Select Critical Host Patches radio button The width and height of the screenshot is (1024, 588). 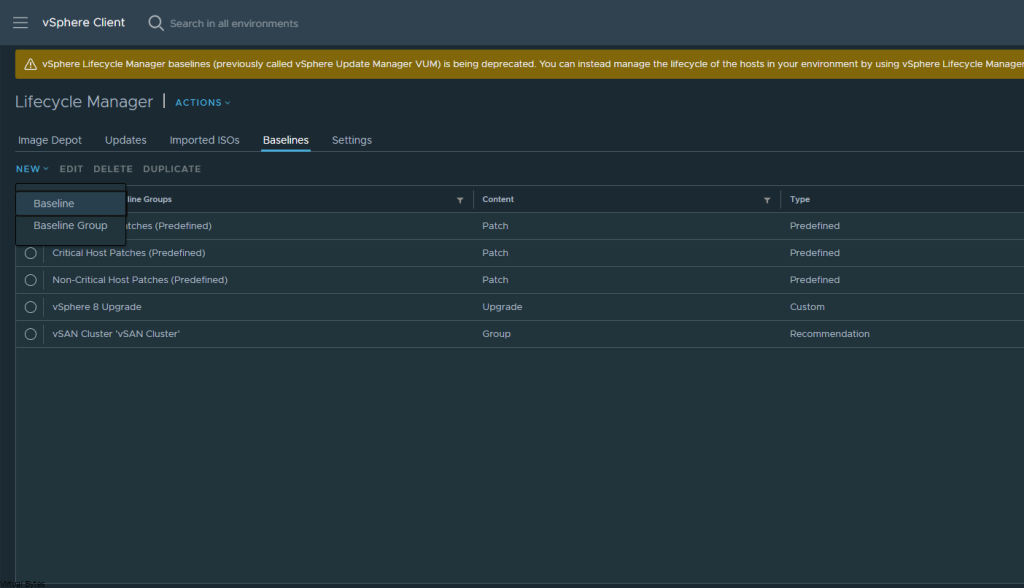coord(31,253)
